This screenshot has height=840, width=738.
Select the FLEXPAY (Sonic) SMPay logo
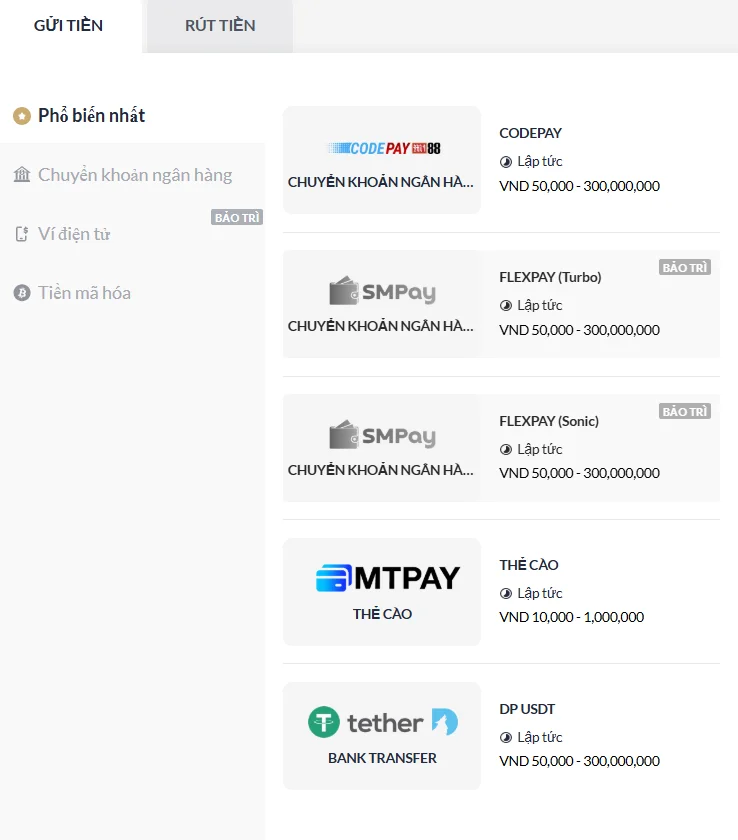tap(382, 436)
